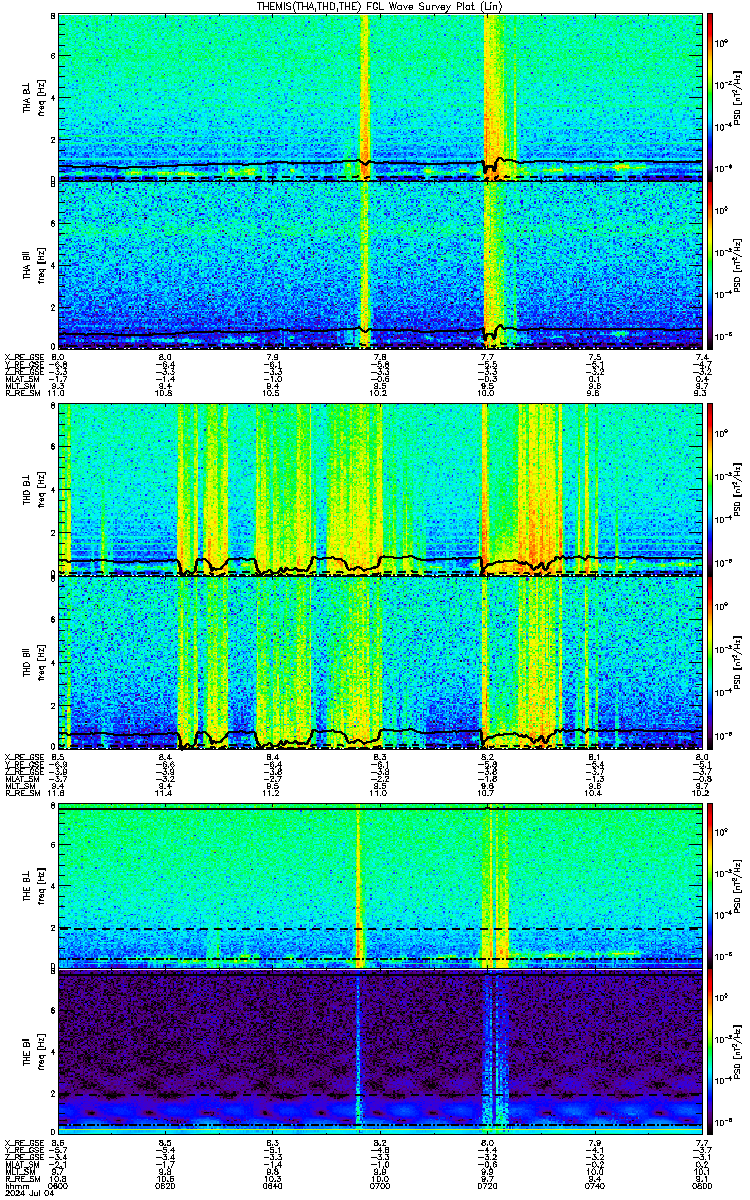
Task: Click "X_RE_GSE" row label under THD panels
Action: click(x=22, y=756)
